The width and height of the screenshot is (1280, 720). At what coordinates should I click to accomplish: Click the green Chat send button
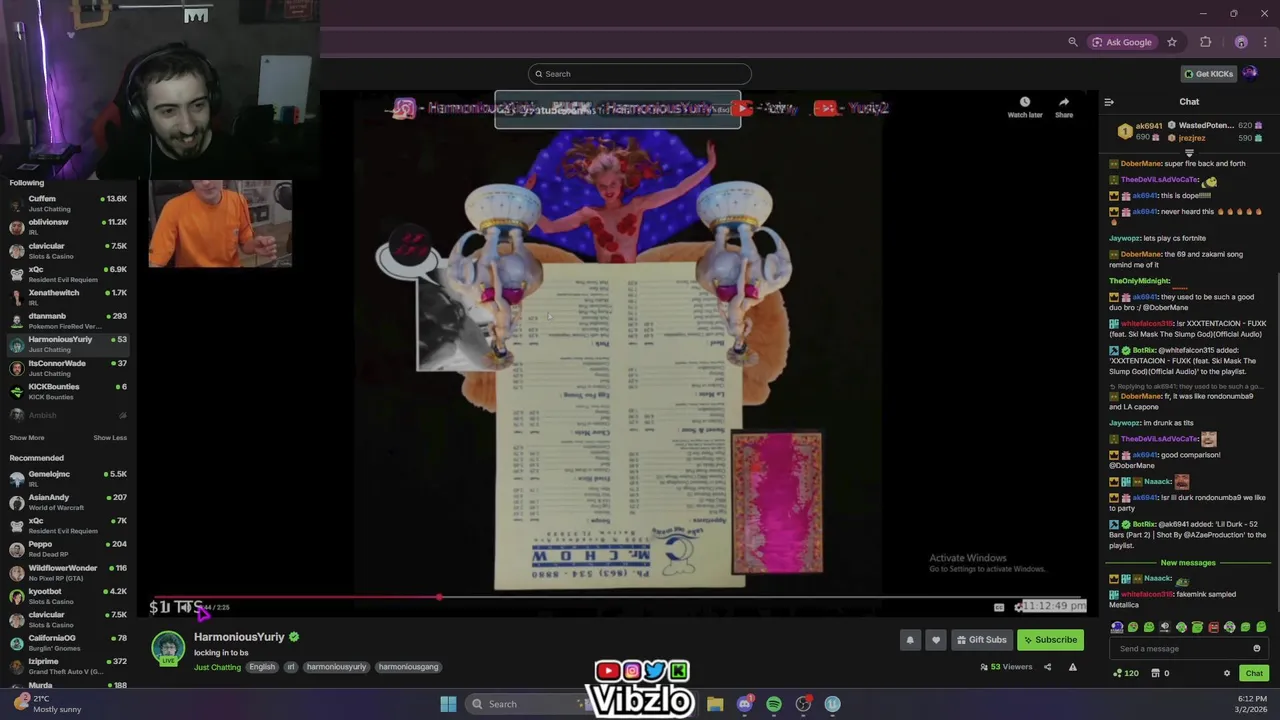(x=1254, y=673)
